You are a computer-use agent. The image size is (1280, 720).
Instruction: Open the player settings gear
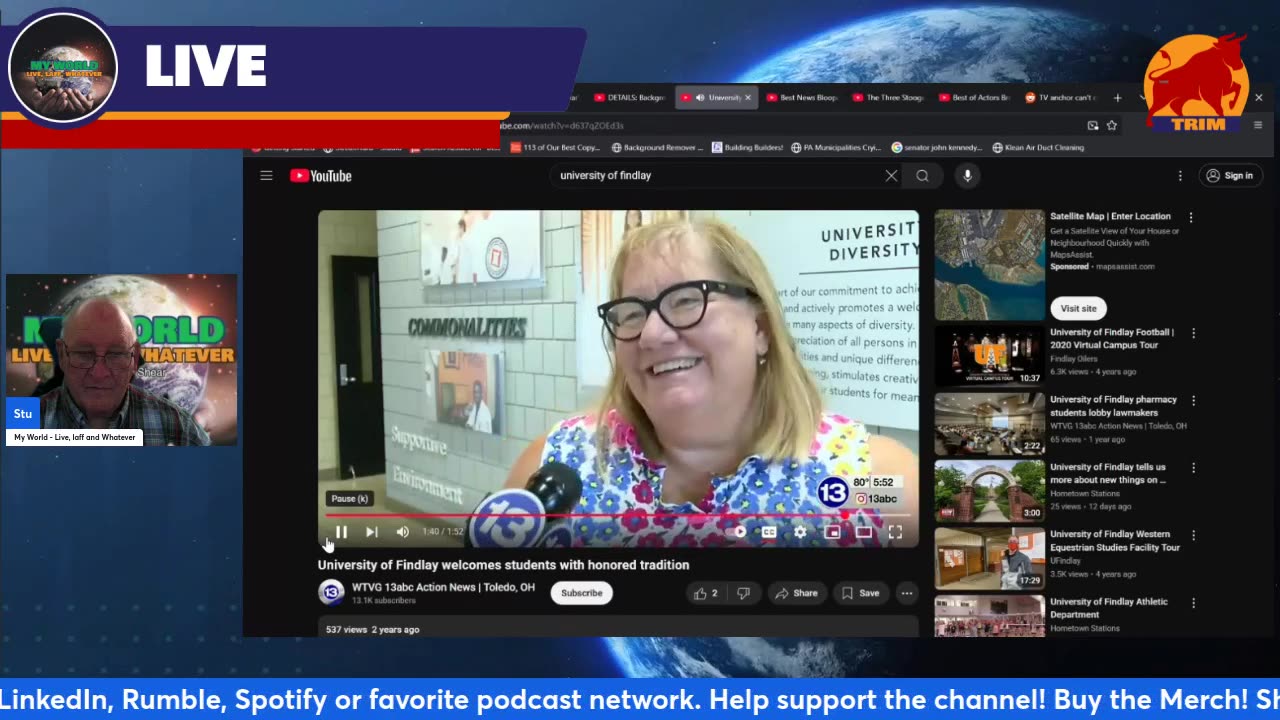tap(800, 532)
